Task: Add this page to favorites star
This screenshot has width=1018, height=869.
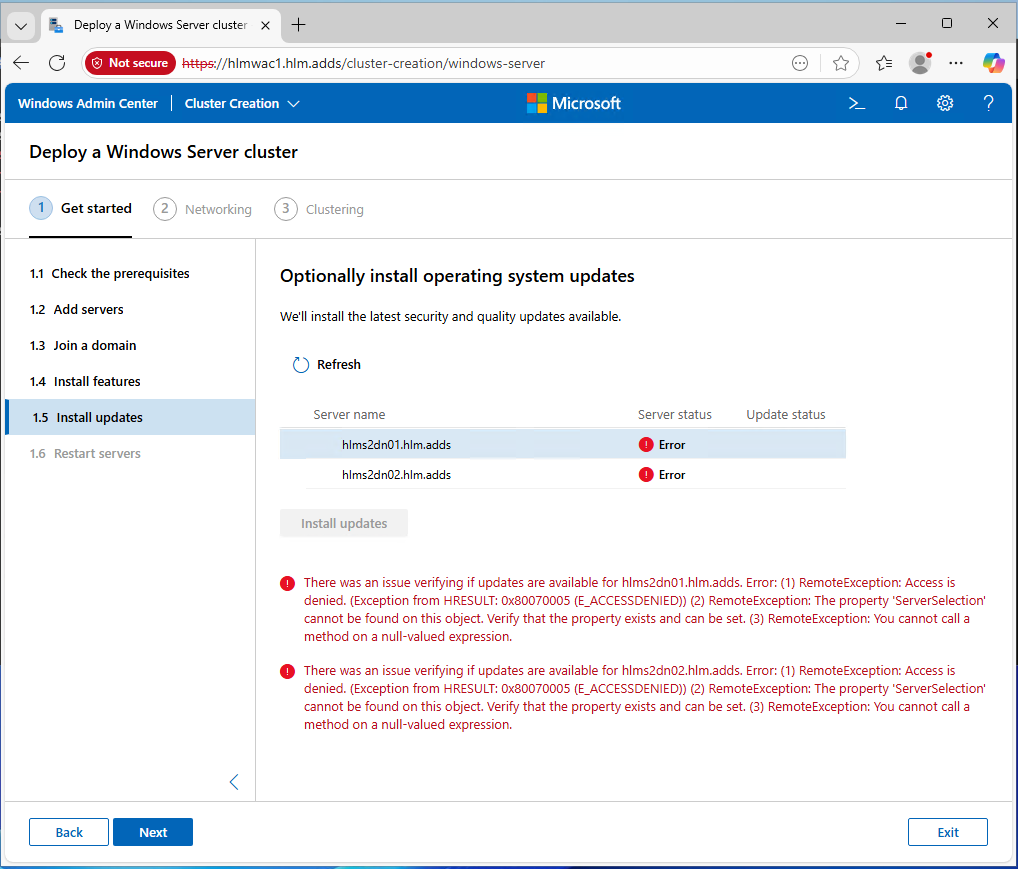Action: (841, 63)
